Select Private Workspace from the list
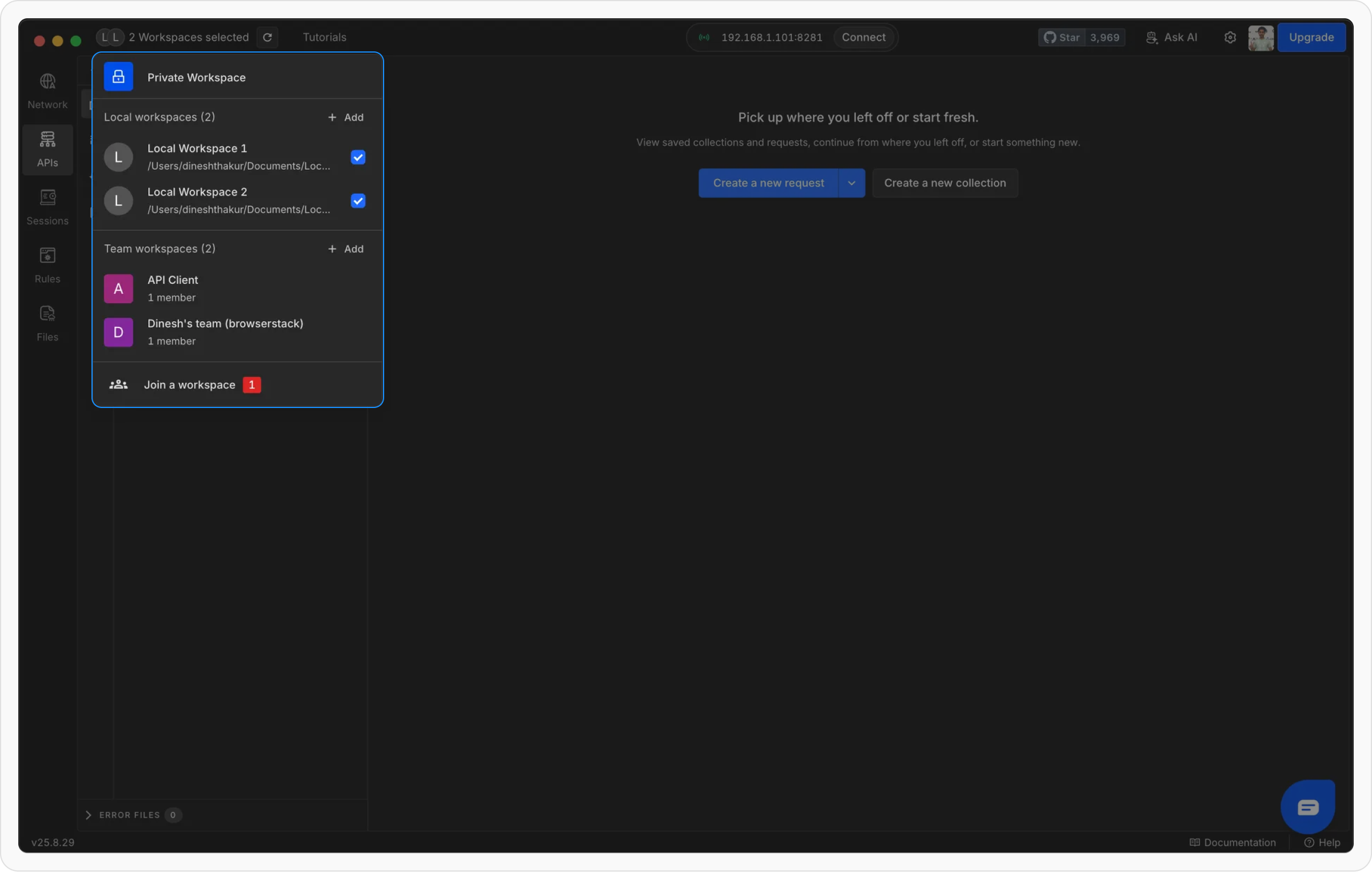This screenshot has height=872, width=1372. 196,77
